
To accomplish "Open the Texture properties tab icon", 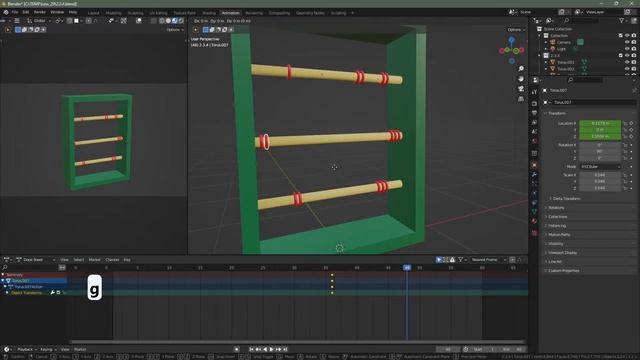I will 534,233.
